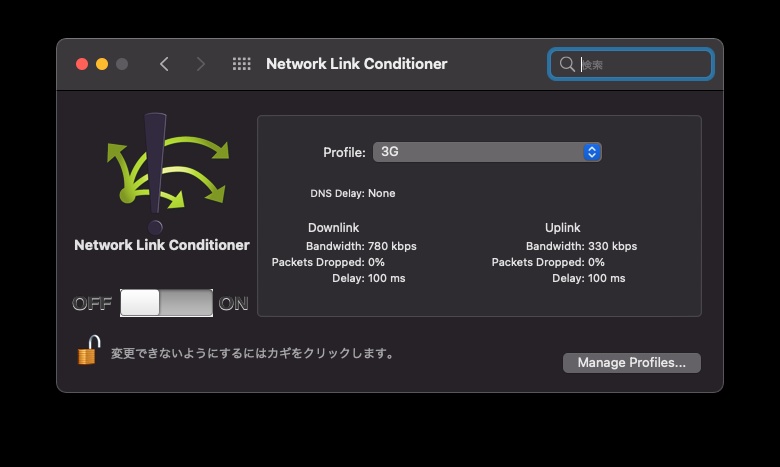This screenshot has height=467, width=780.
Task: Click Uplink Bandwidth: 330 kbps
Action: 581,246
